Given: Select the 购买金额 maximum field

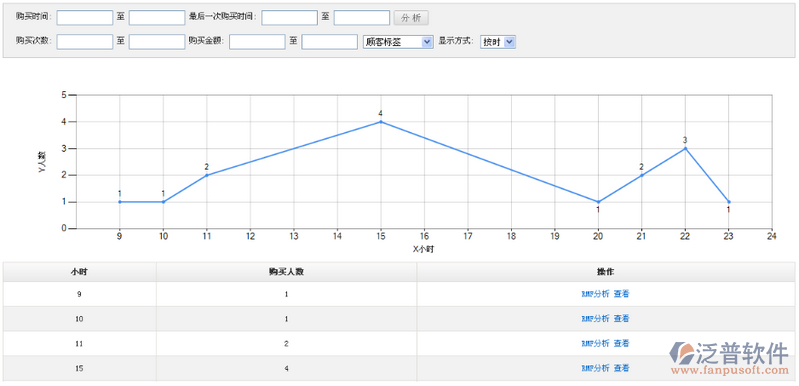Looking at the screenshot, I should pos(330,42).
